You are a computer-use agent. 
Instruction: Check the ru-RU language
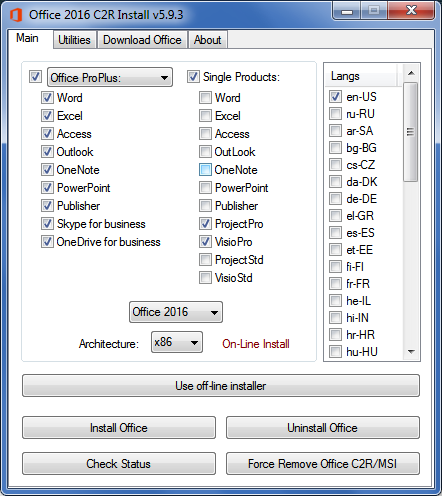point(335,114)
